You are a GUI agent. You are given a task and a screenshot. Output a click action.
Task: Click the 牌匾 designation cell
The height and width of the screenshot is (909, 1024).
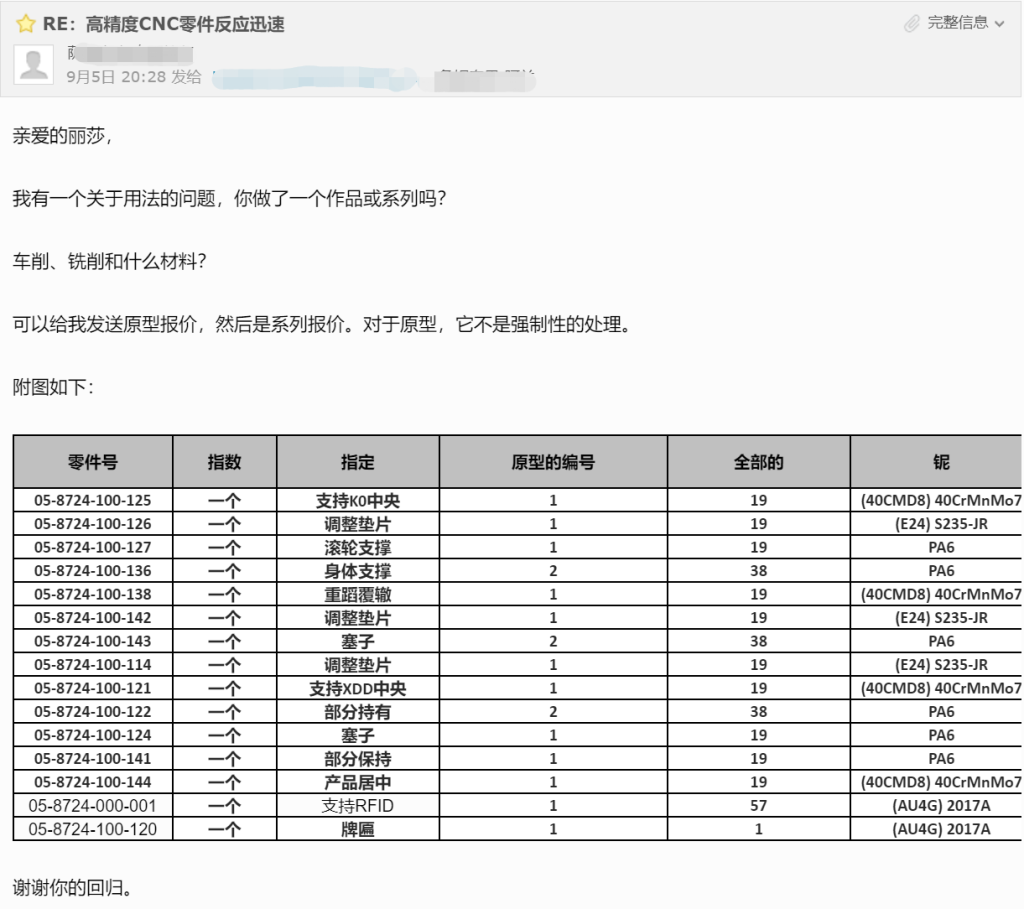point(358,829)
